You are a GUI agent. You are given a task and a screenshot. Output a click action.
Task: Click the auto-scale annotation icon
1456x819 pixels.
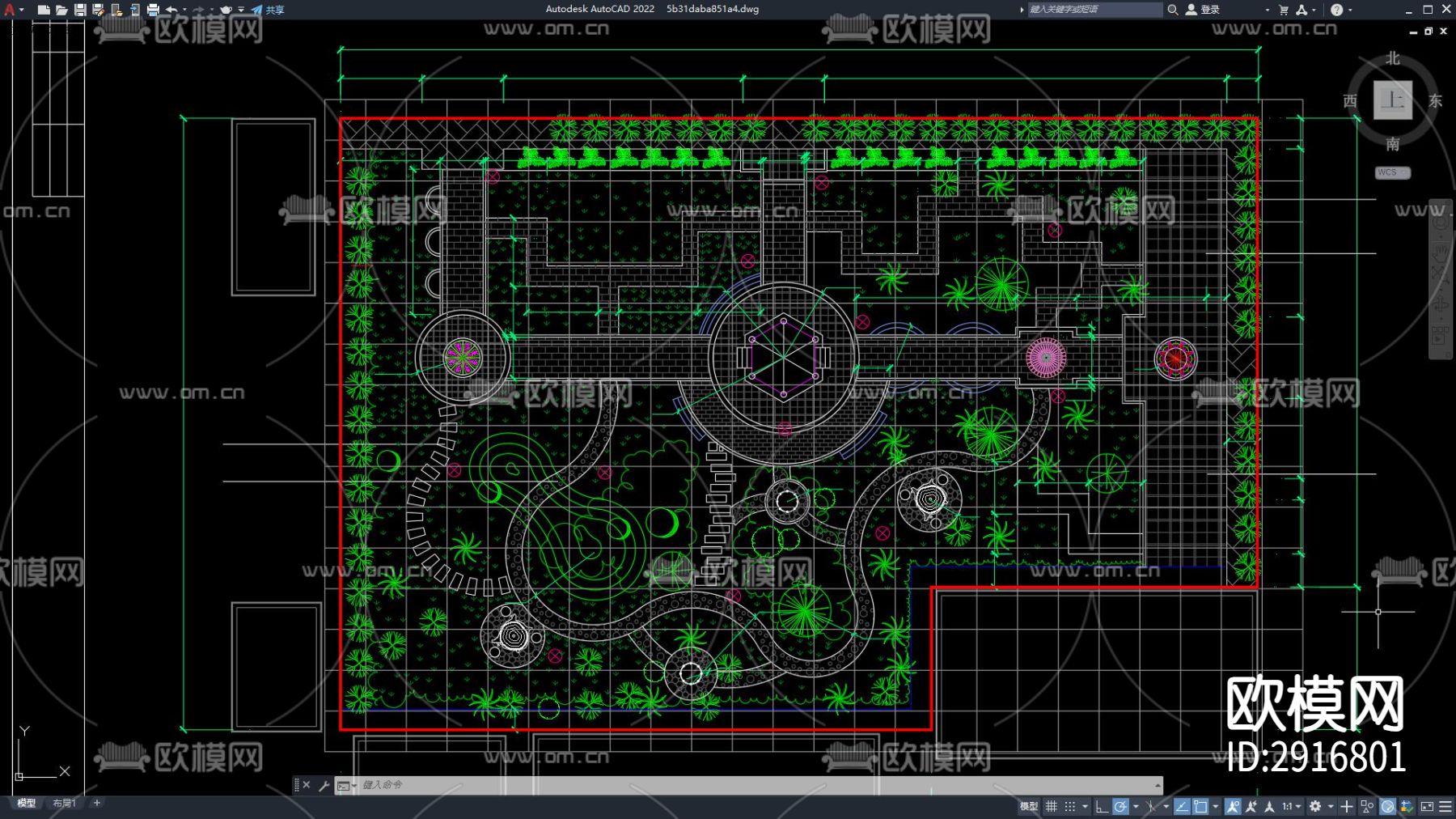click(x=1251, y=806)
